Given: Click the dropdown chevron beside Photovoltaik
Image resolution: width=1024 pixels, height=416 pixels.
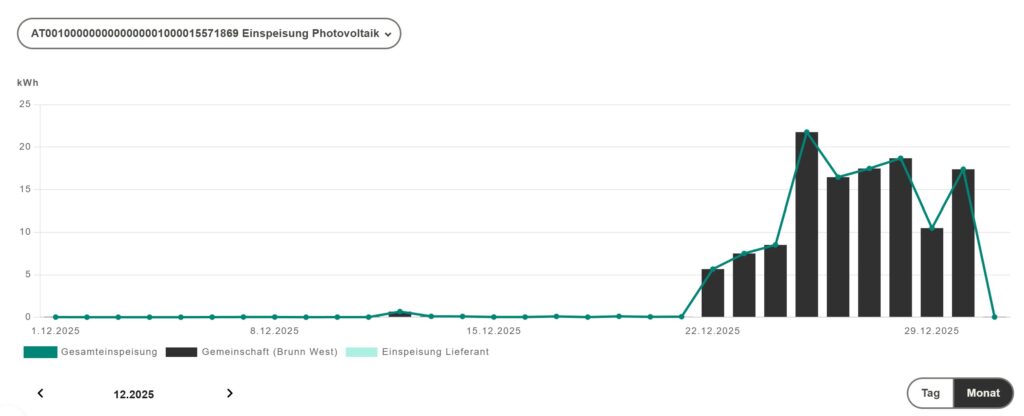Looking at the screenshot, I should tap(387, 34).
